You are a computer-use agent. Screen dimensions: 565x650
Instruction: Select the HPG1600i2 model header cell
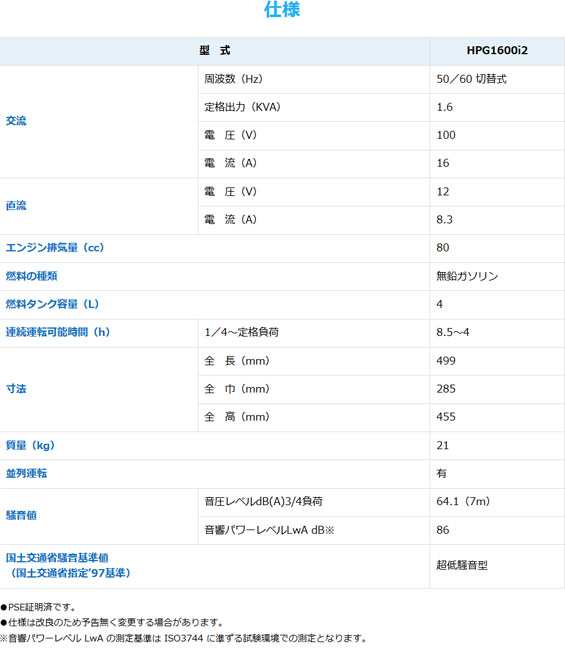click(497, 51)
